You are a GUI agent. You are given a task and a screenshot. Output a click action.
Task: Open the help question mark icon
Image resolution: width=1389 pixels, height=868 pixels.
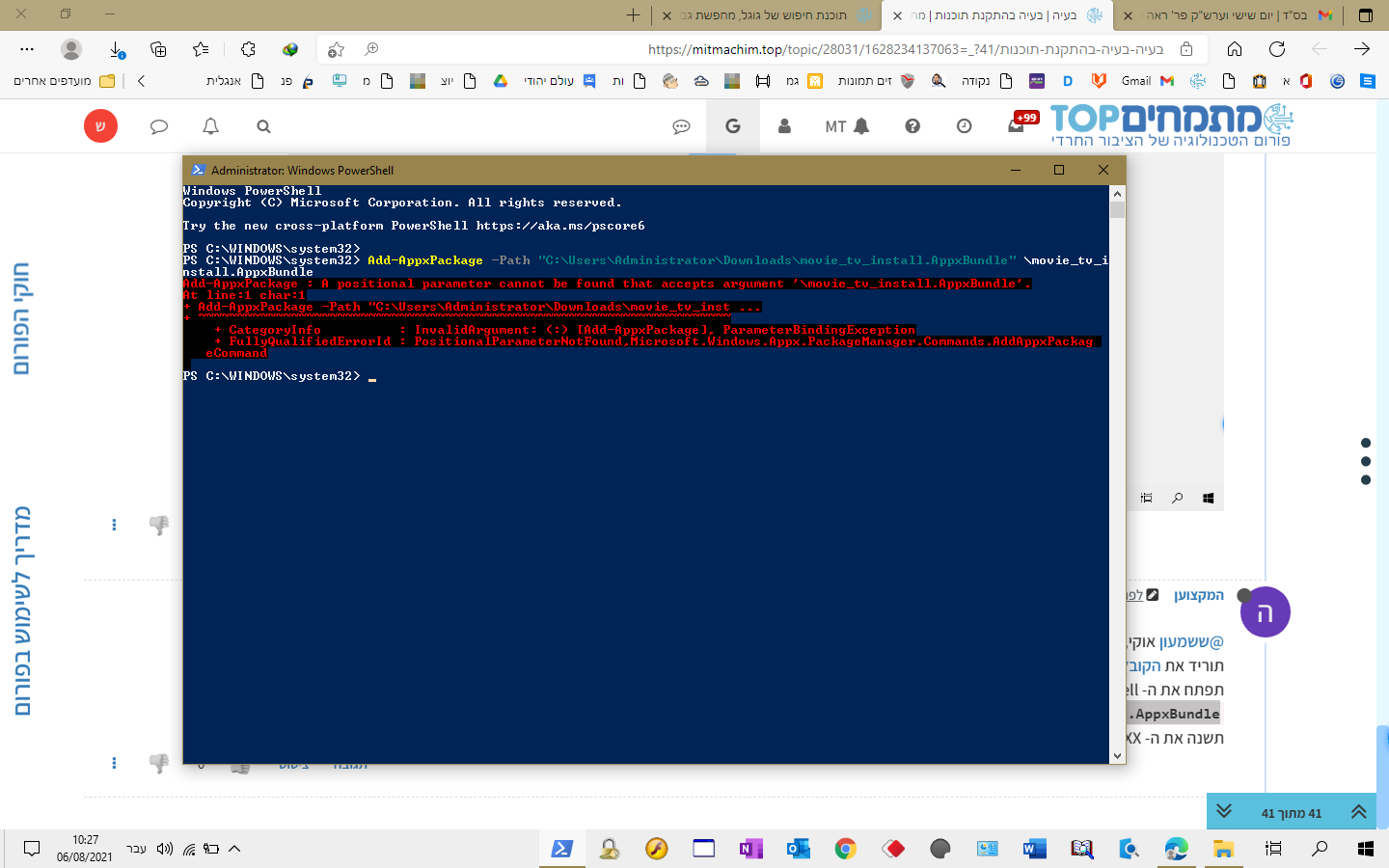pos(912,126)
